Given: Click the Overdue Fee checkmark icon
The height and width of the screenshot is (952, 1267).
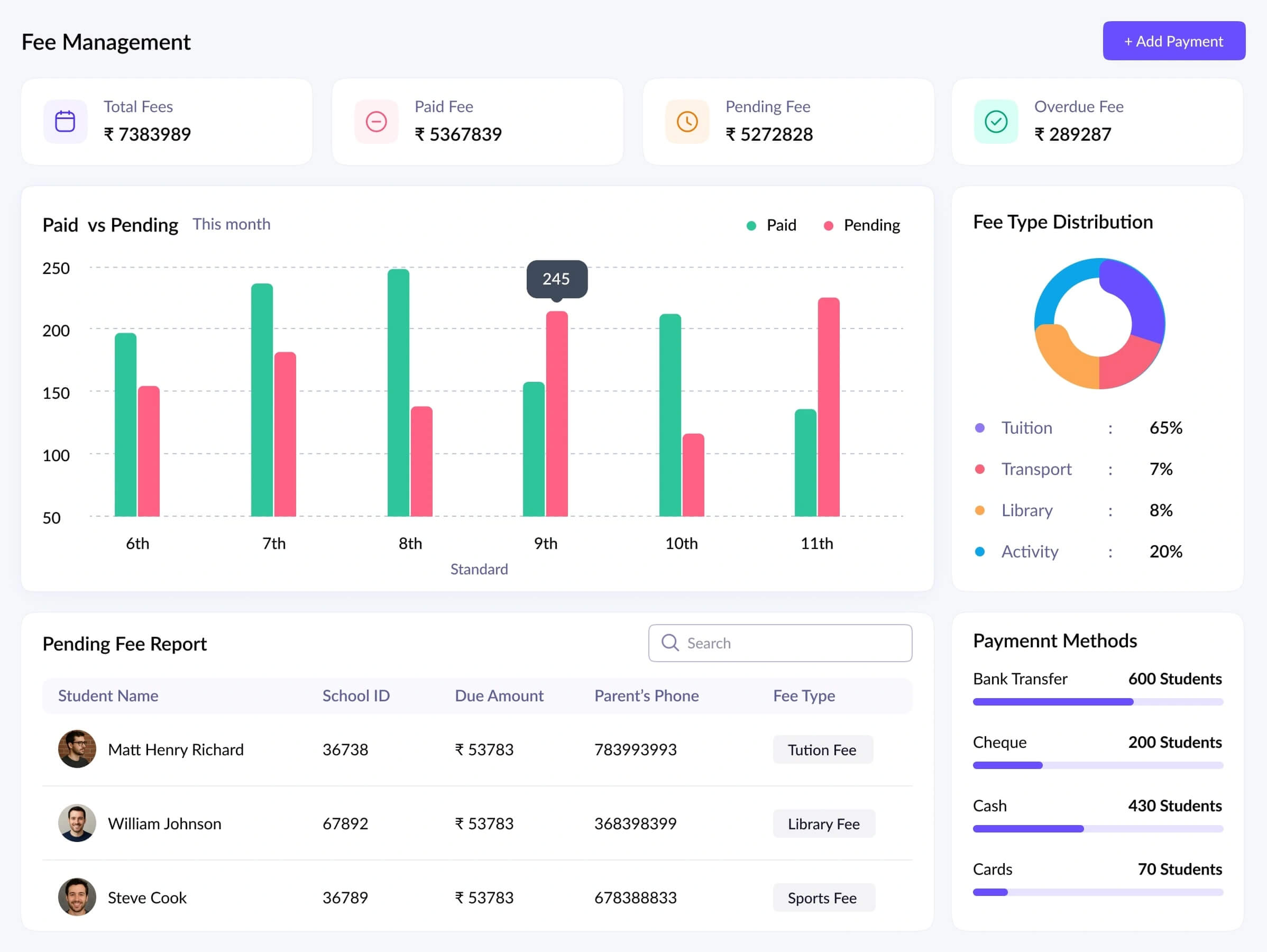Looking at the screenshot, I should [x=996, y=122].
